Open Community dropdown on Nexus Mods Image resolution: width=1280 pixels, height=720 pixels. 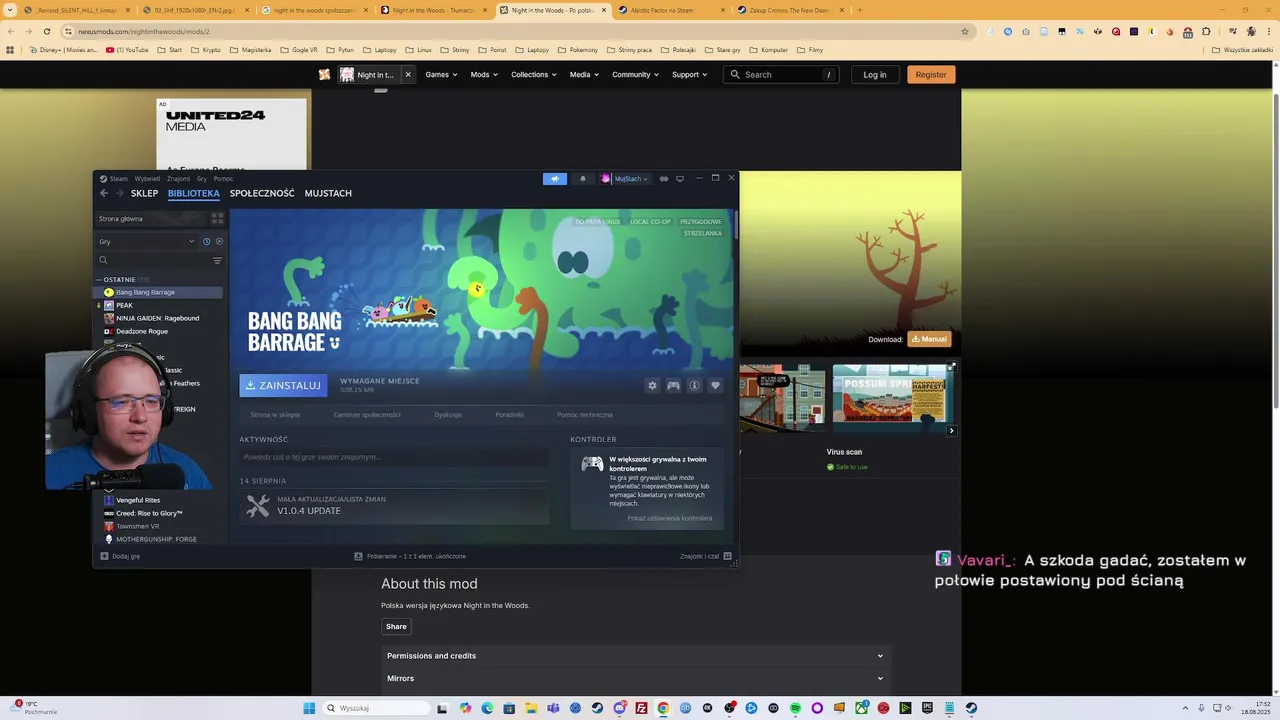tap(636, 74)
